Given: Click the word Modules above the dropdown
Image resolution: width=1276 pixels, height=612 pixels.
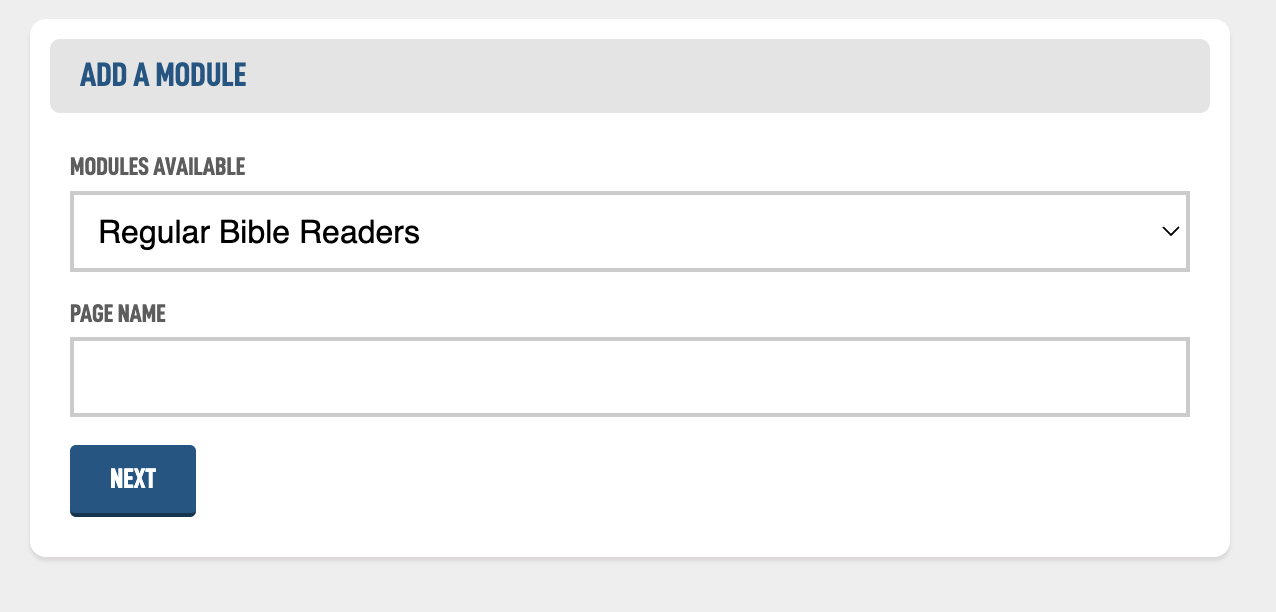Looking at the screenshot, I should [x=109, y=167].
